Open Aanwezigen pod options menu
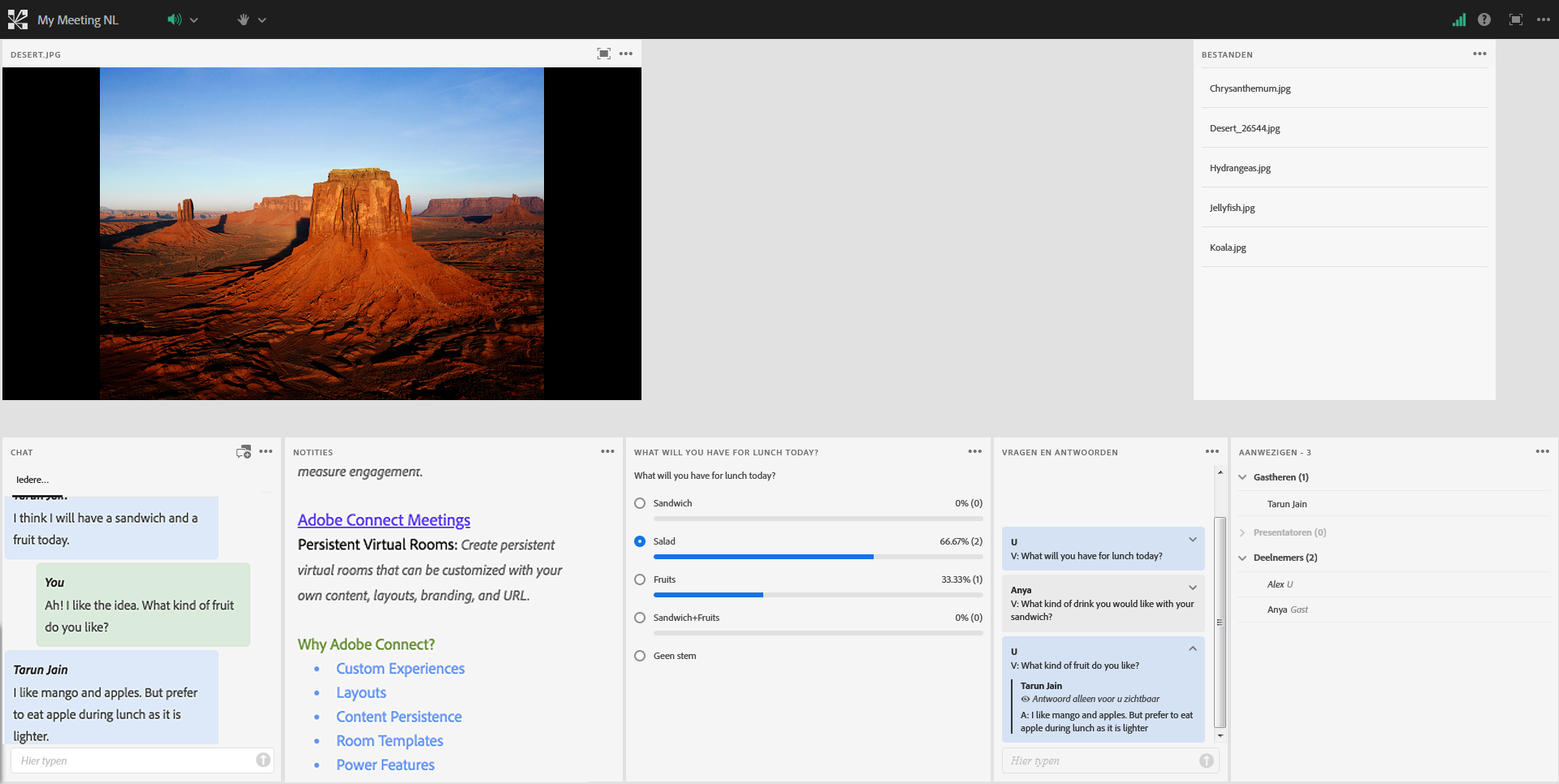Viewport: 1559px width, 784px height. click(1543, 451)
